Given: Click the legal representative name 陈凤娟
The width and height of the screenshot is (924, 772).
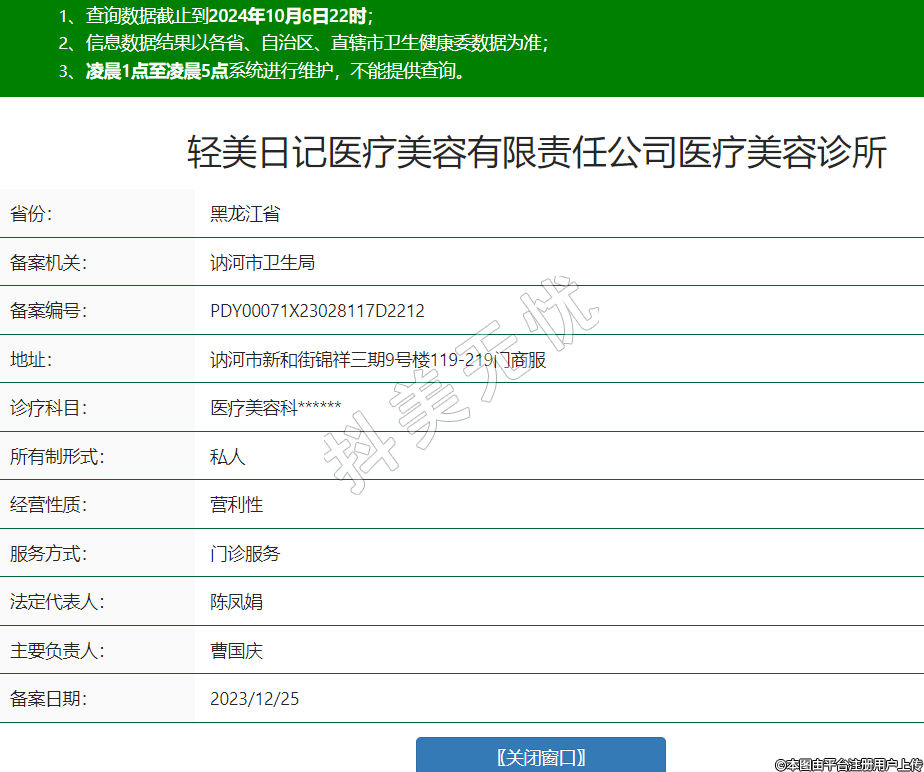Looking at the screenshot, I should (x=236, y=602).
